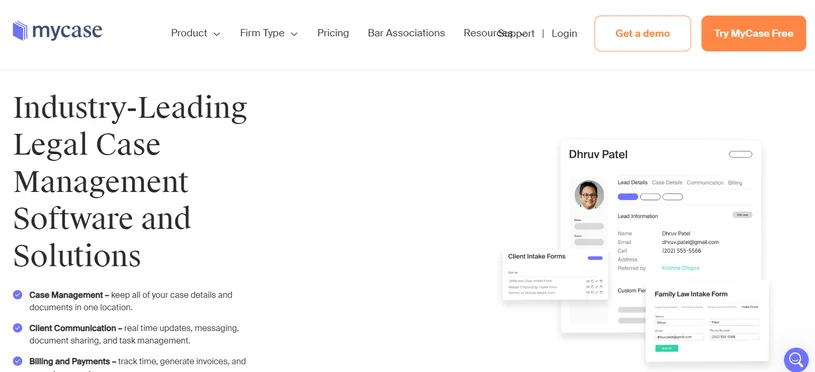Viewport: 815px width, 372px height.
Task: Select the Case Details tab in mockup
Action: (x=667, y=182)
